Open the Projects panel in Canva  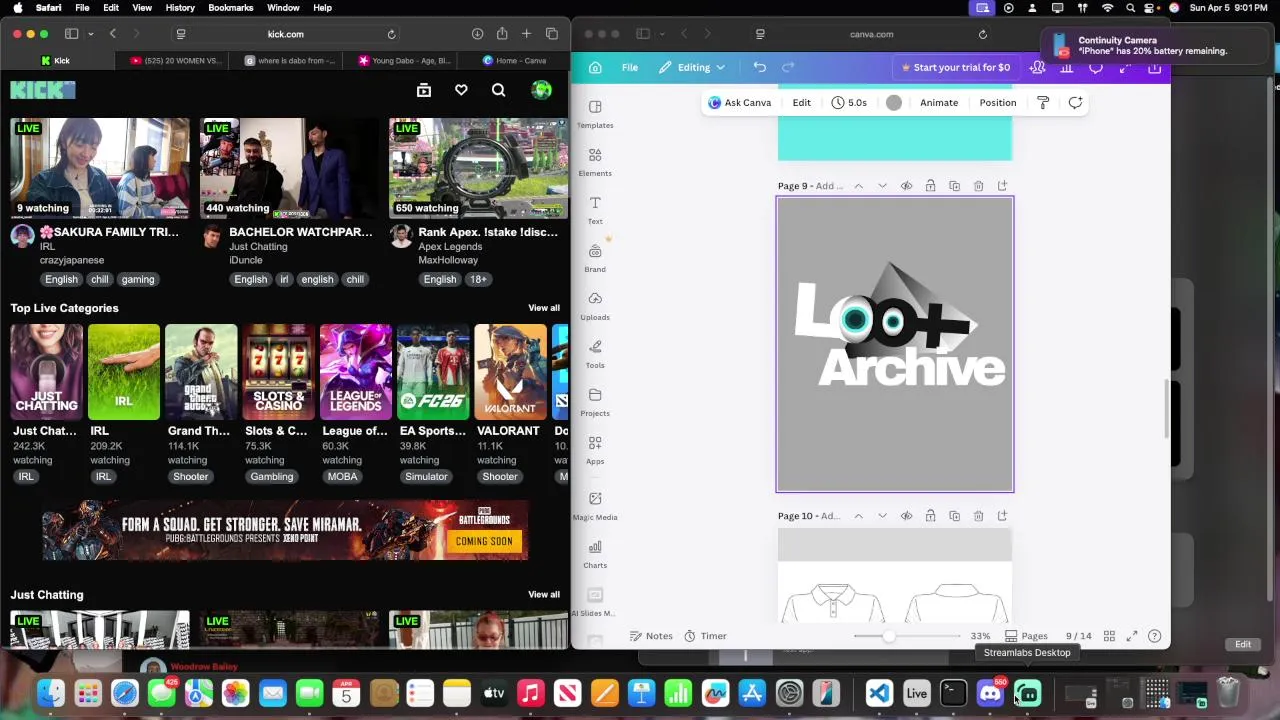tap(595, 402)
